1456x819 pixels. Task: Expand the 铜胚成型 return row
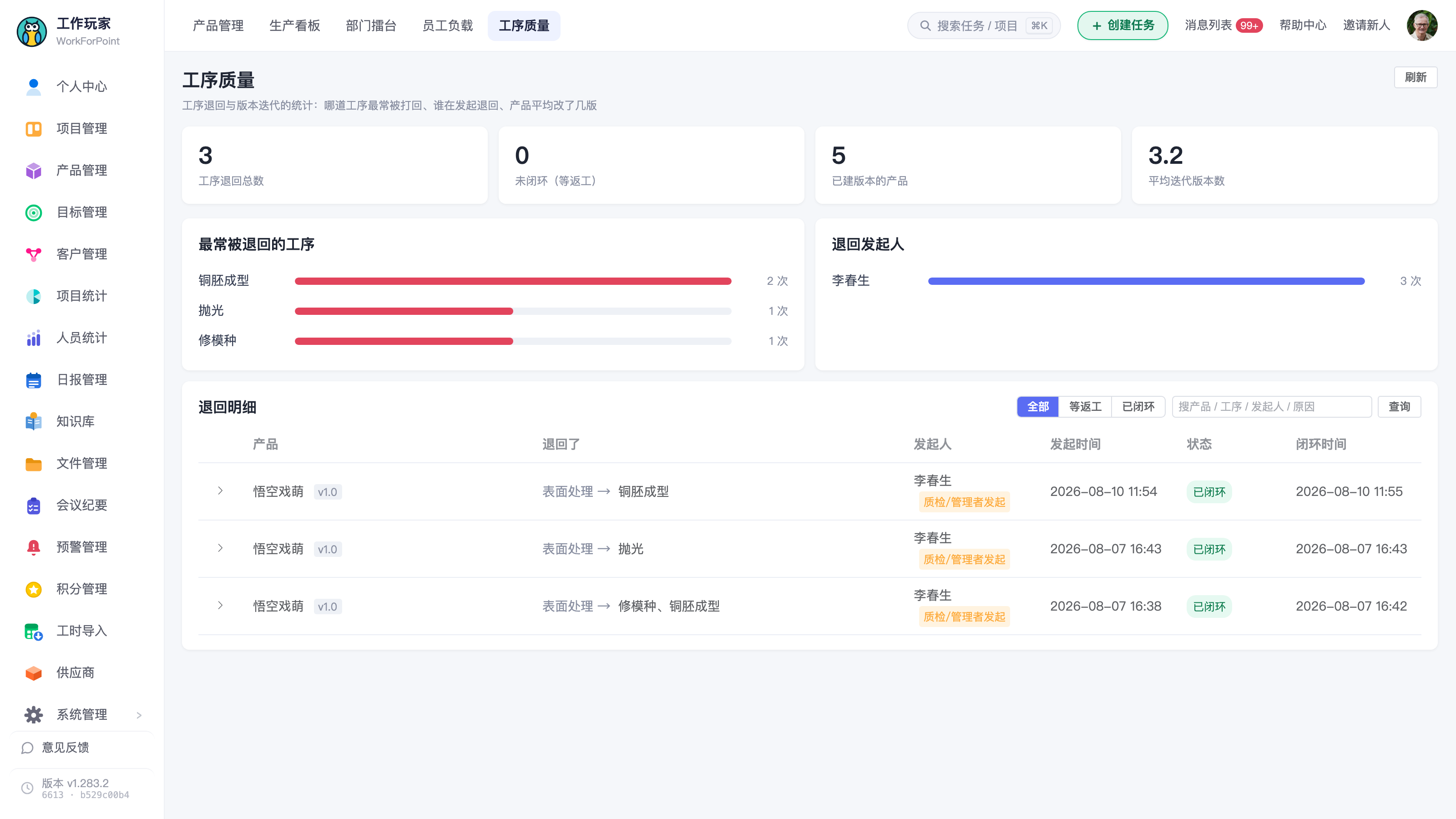[220, 490]
